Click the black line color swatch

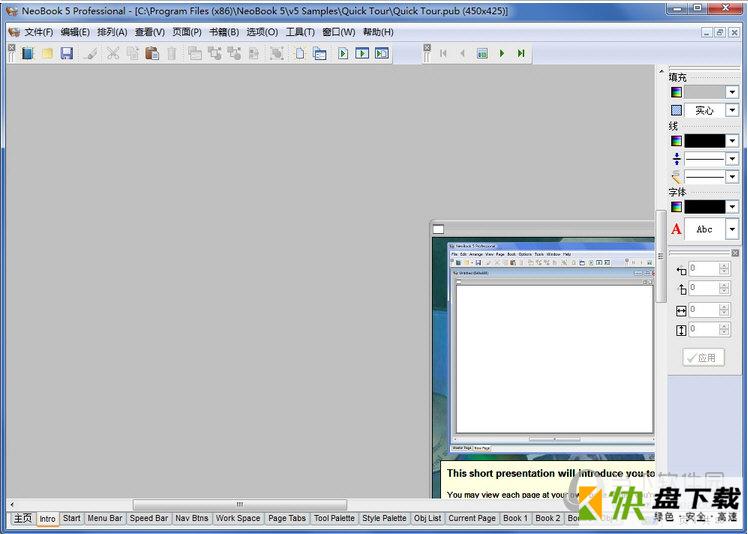coord(705,141)
